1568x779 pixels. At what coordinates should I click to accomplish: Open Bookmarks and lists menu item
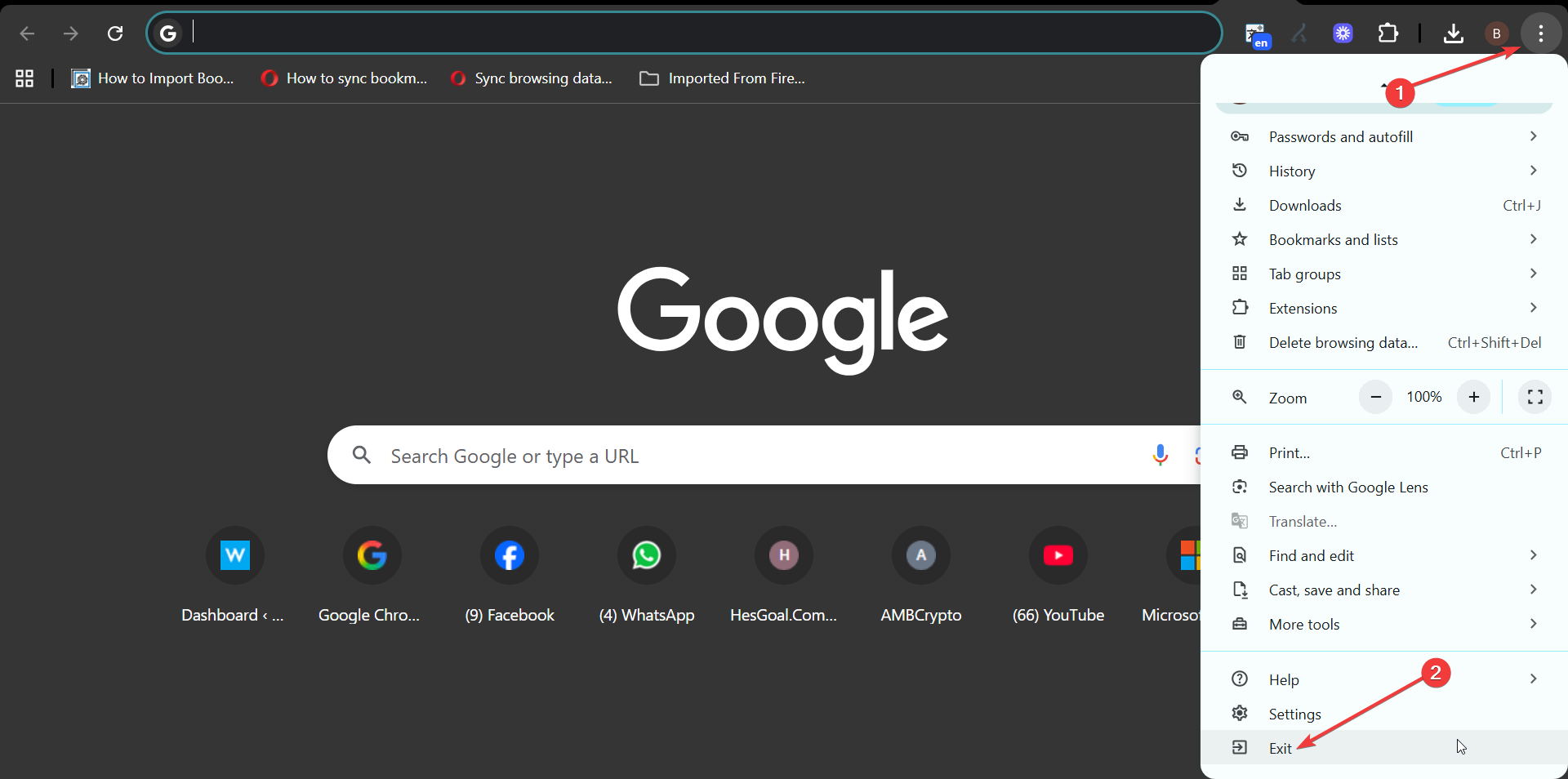(x=1384, y=240)
